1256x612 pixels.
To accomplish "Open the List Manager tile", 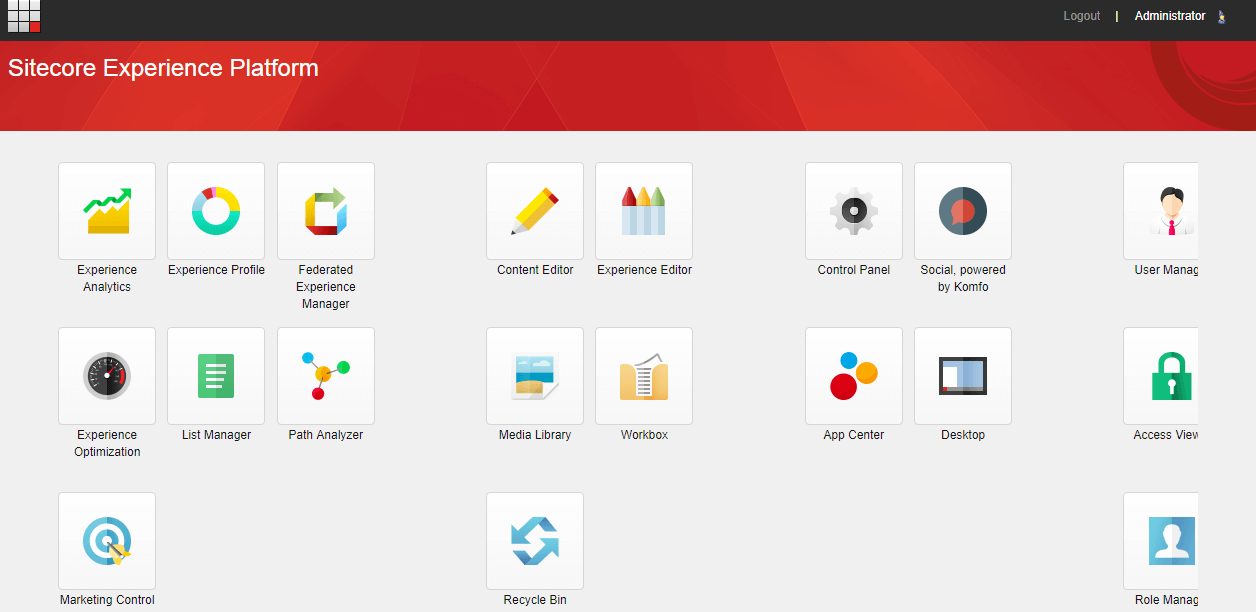I will click(x=216, y=376).
